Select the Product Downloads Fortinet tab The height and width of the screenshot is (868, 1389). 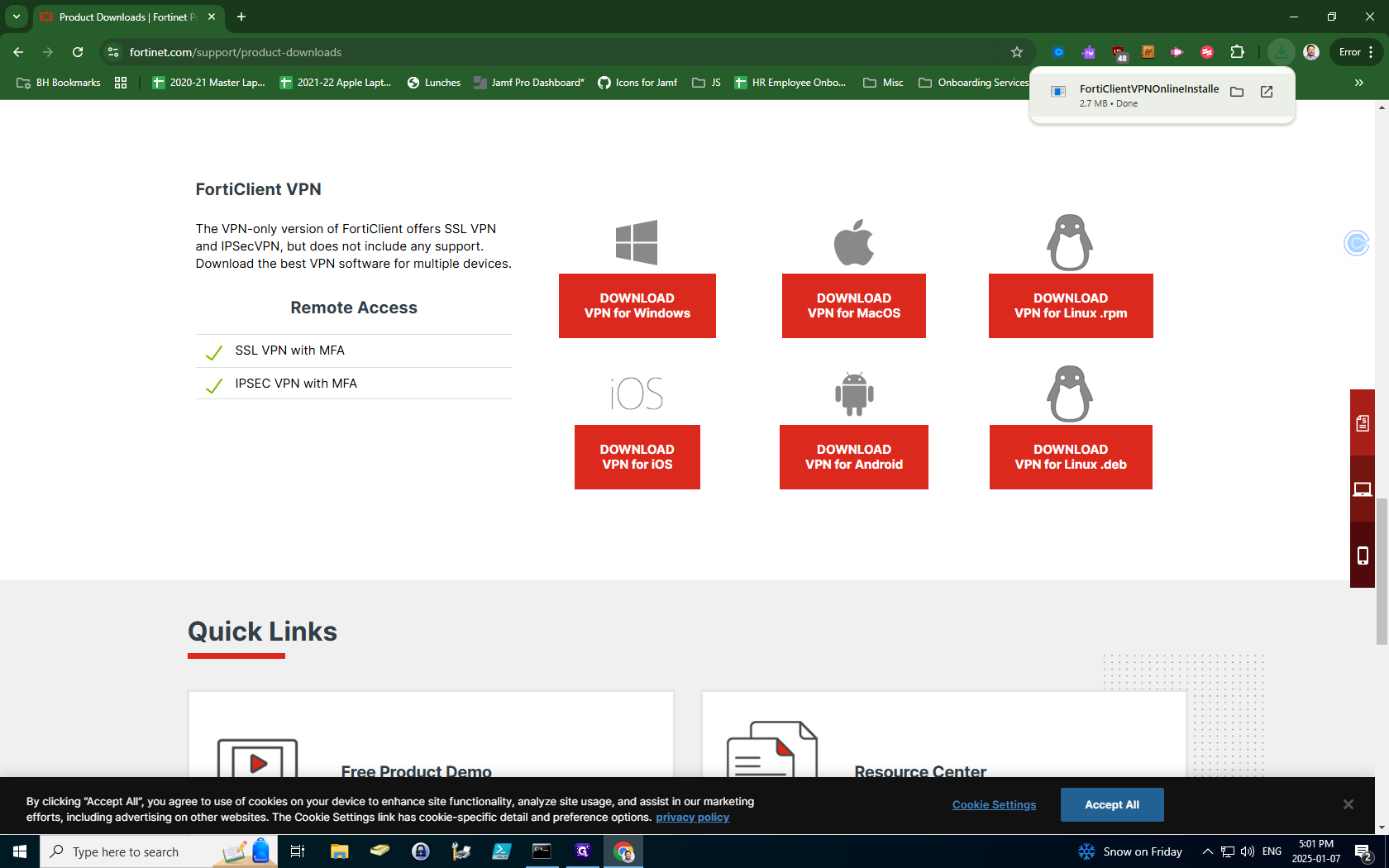[128, 17]
